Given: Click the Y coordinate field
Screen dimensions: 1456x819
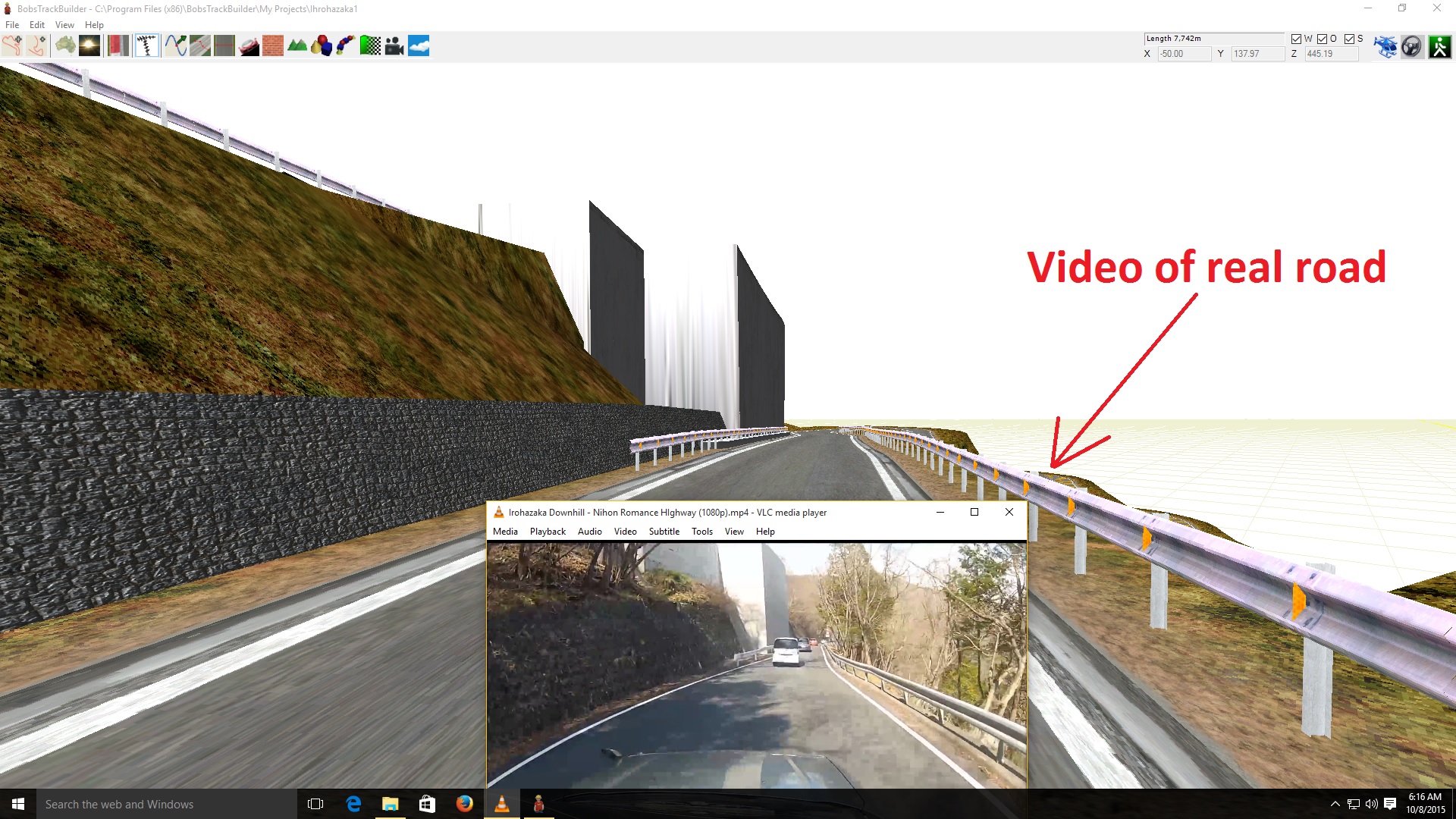Looking at the screenshot, I should tap(1257, 54).
